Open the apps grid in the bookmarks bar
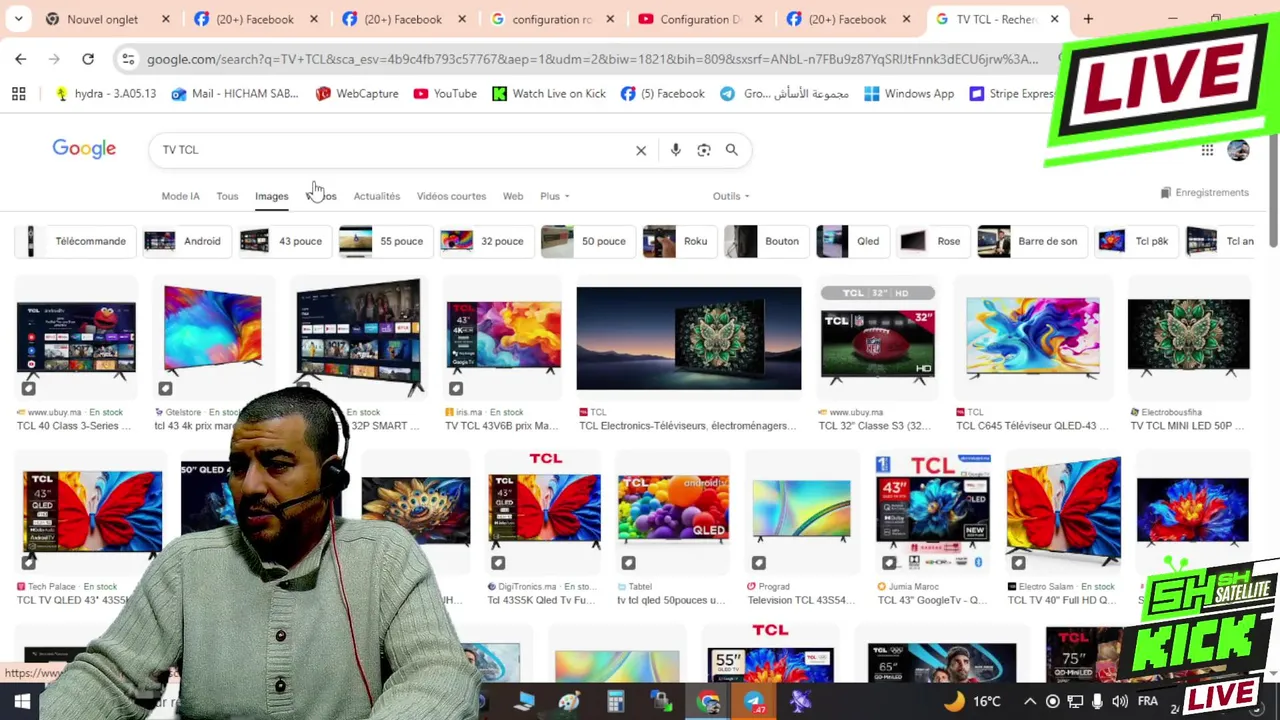Screen dimensions: 1280x720 point(18,93)
